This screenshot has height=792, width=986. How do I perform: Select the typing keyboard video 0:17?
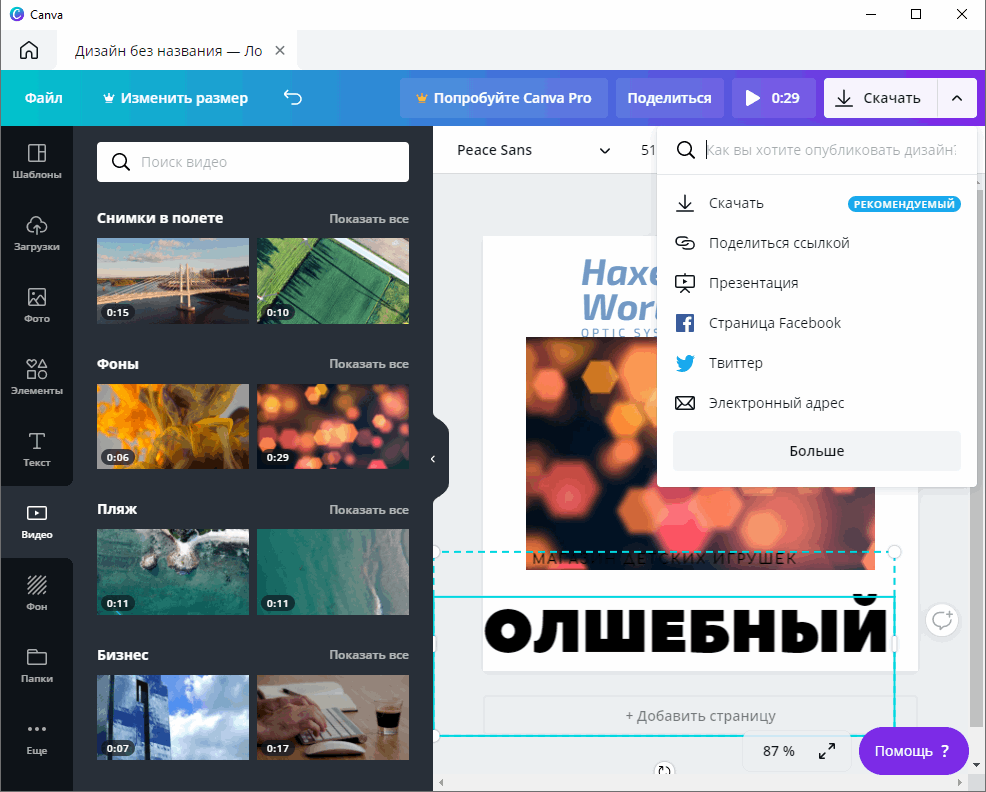[333, 717]
